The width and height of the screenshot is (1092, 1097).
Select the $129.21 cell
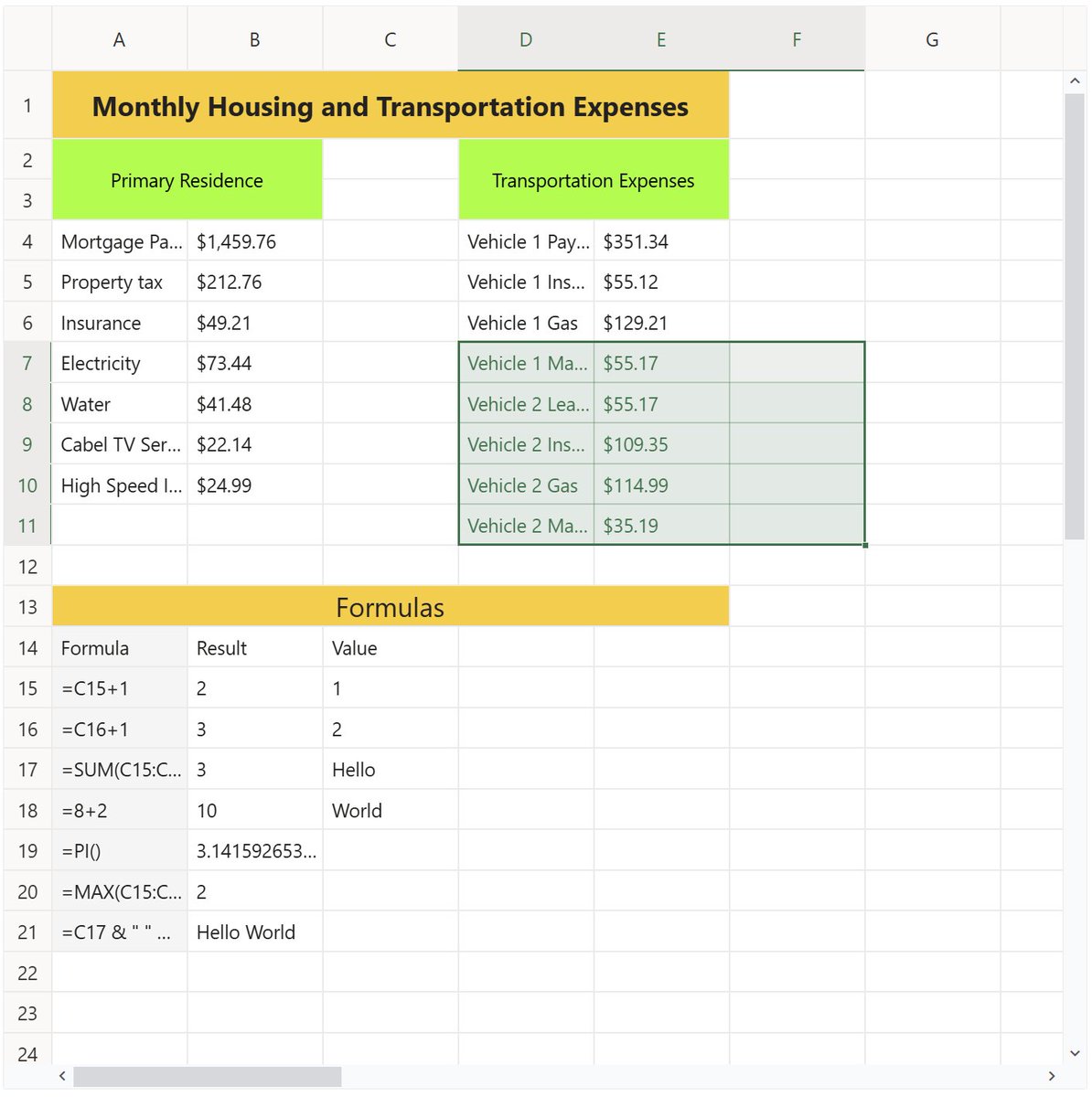point(661,323)
